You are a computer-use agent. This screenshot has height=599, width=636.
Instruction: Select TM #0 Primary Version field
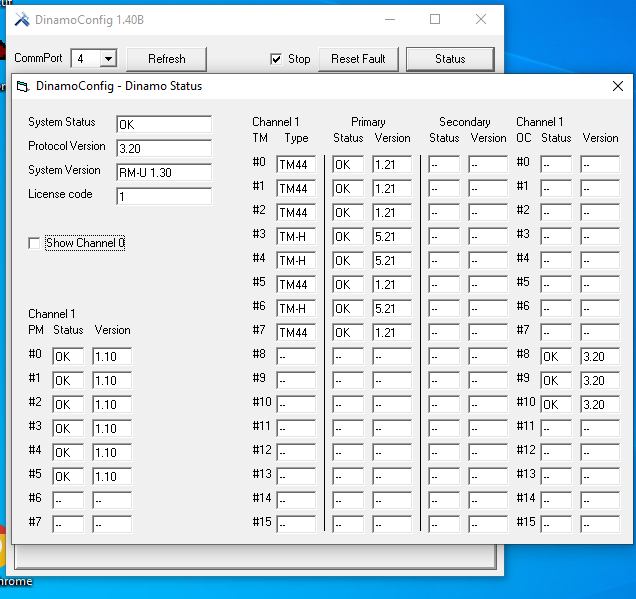(392, 165)
